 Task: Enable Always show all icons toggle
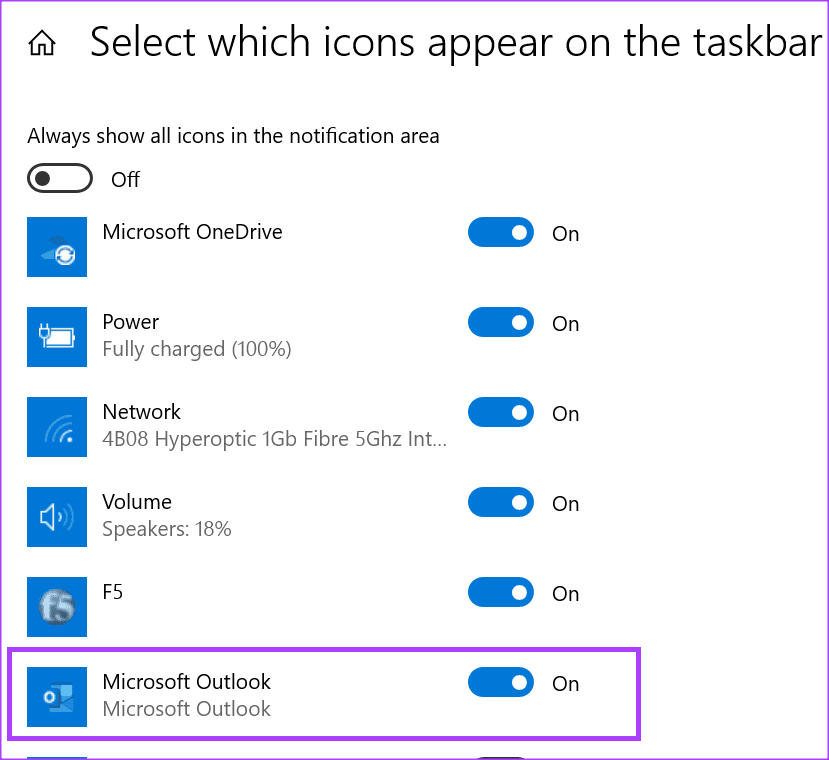[60, 179]
